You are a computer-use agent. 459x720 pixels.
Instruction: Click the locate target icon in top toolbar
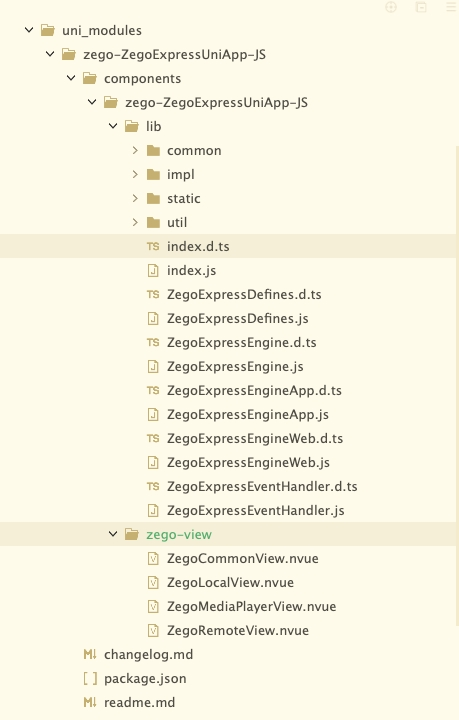pos(391,7)
